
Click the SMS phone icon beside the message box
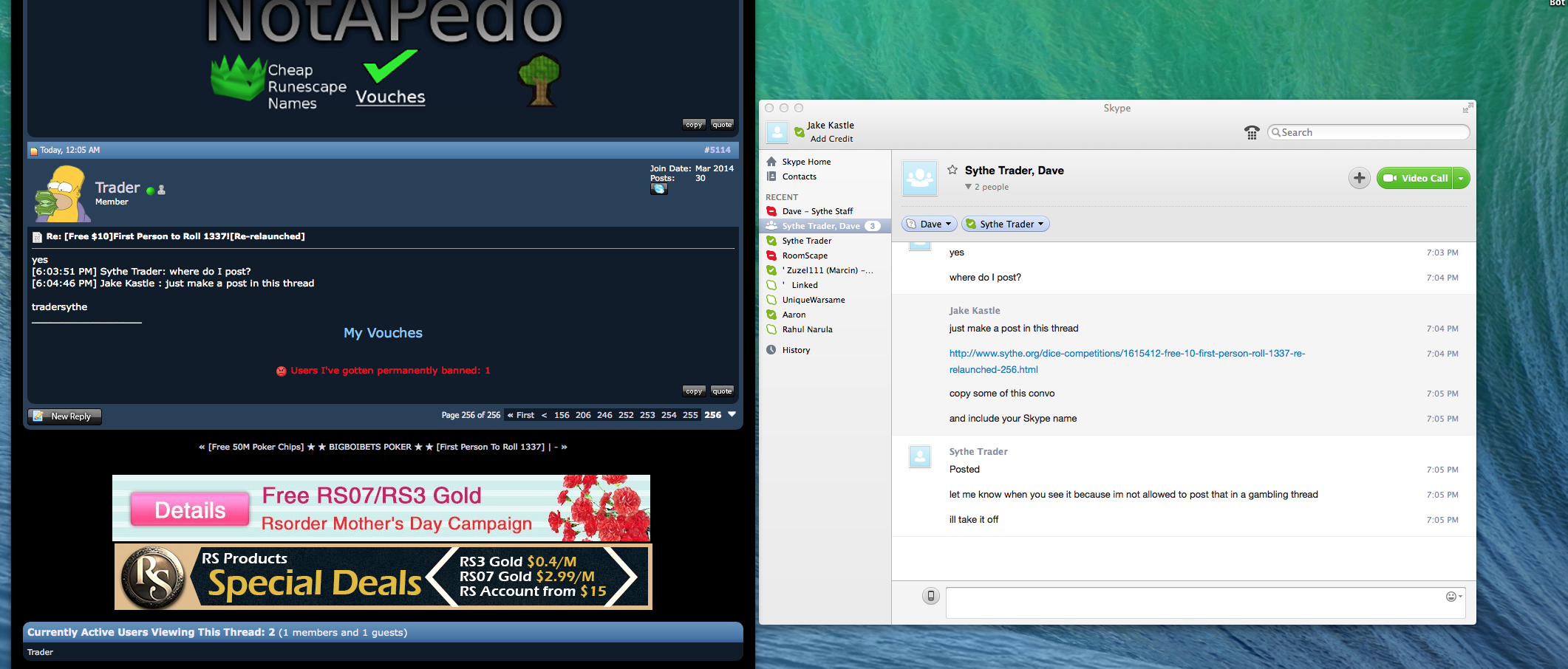931,596
